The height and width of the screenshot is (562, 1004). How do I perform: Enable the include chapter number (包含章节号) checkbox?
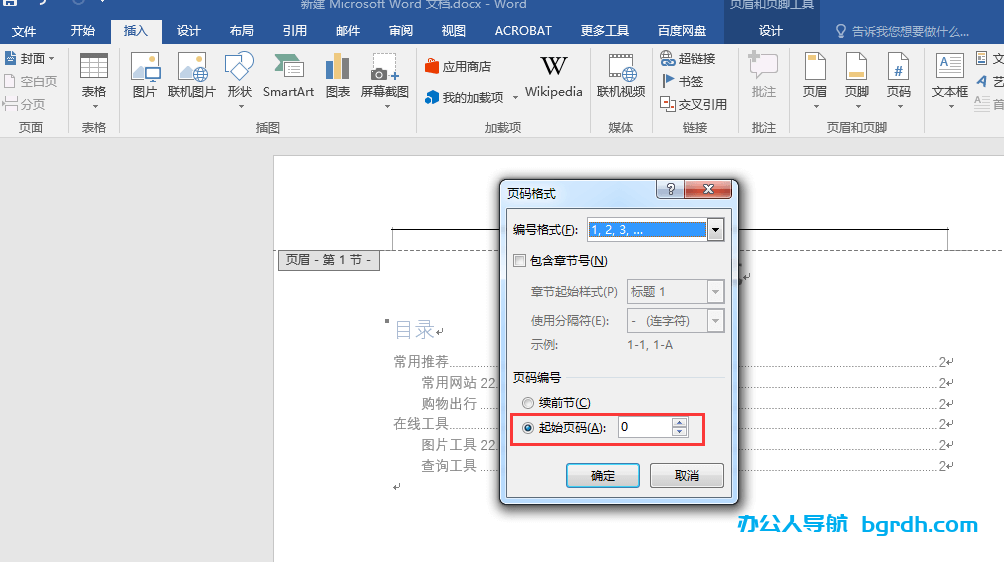point(519,261)
